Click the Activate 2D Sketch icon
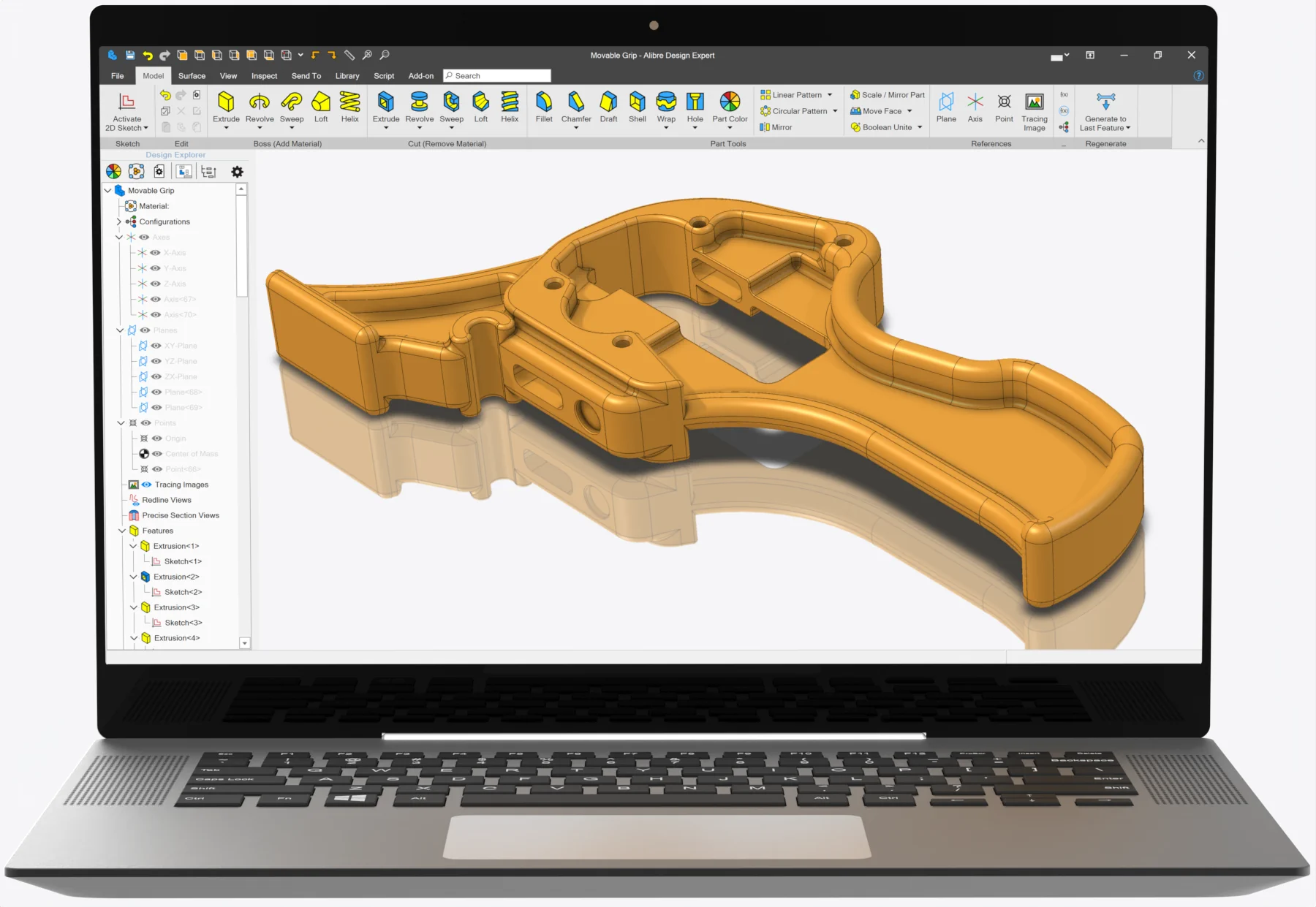The image size is (1316, 907). click(x=126, y=102)
